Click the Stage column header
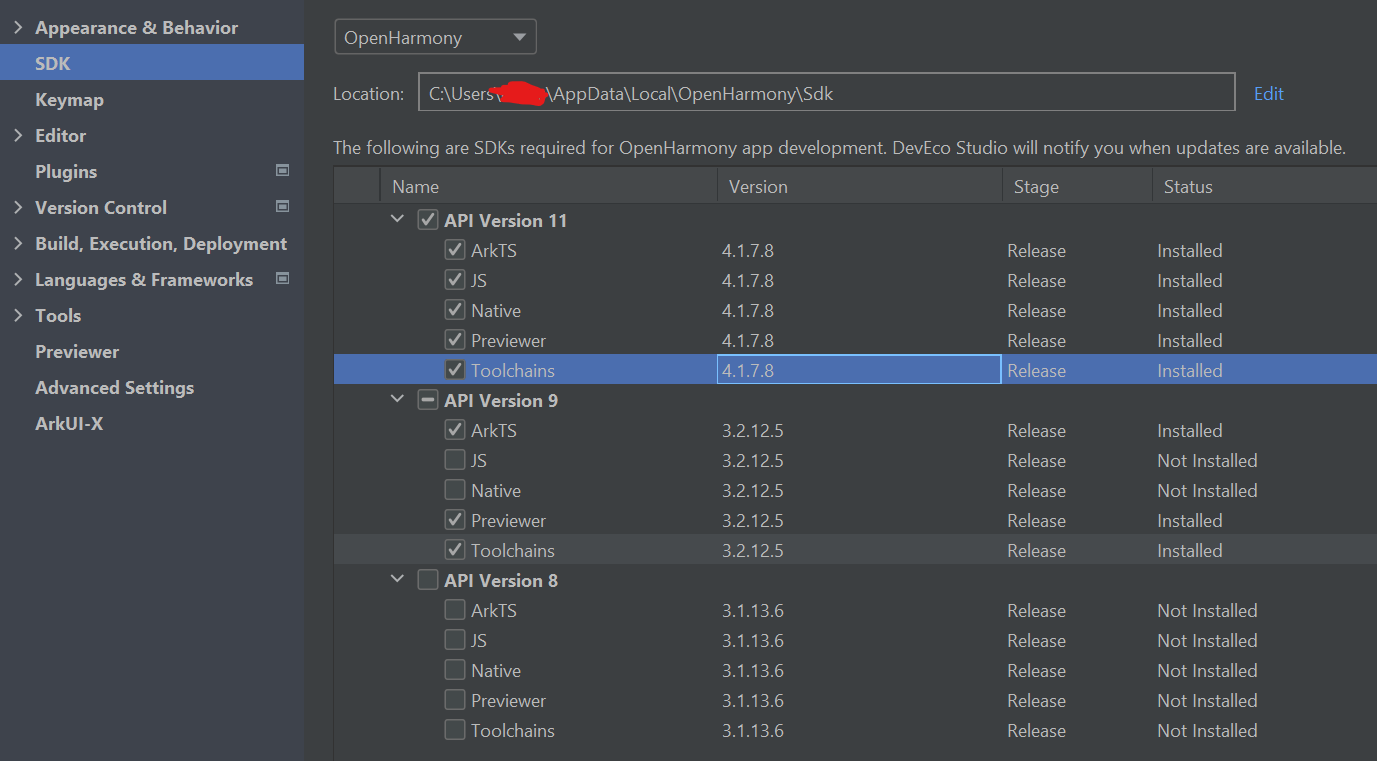The height and width of the screenshot is (761, 1377). (1077, 186)
